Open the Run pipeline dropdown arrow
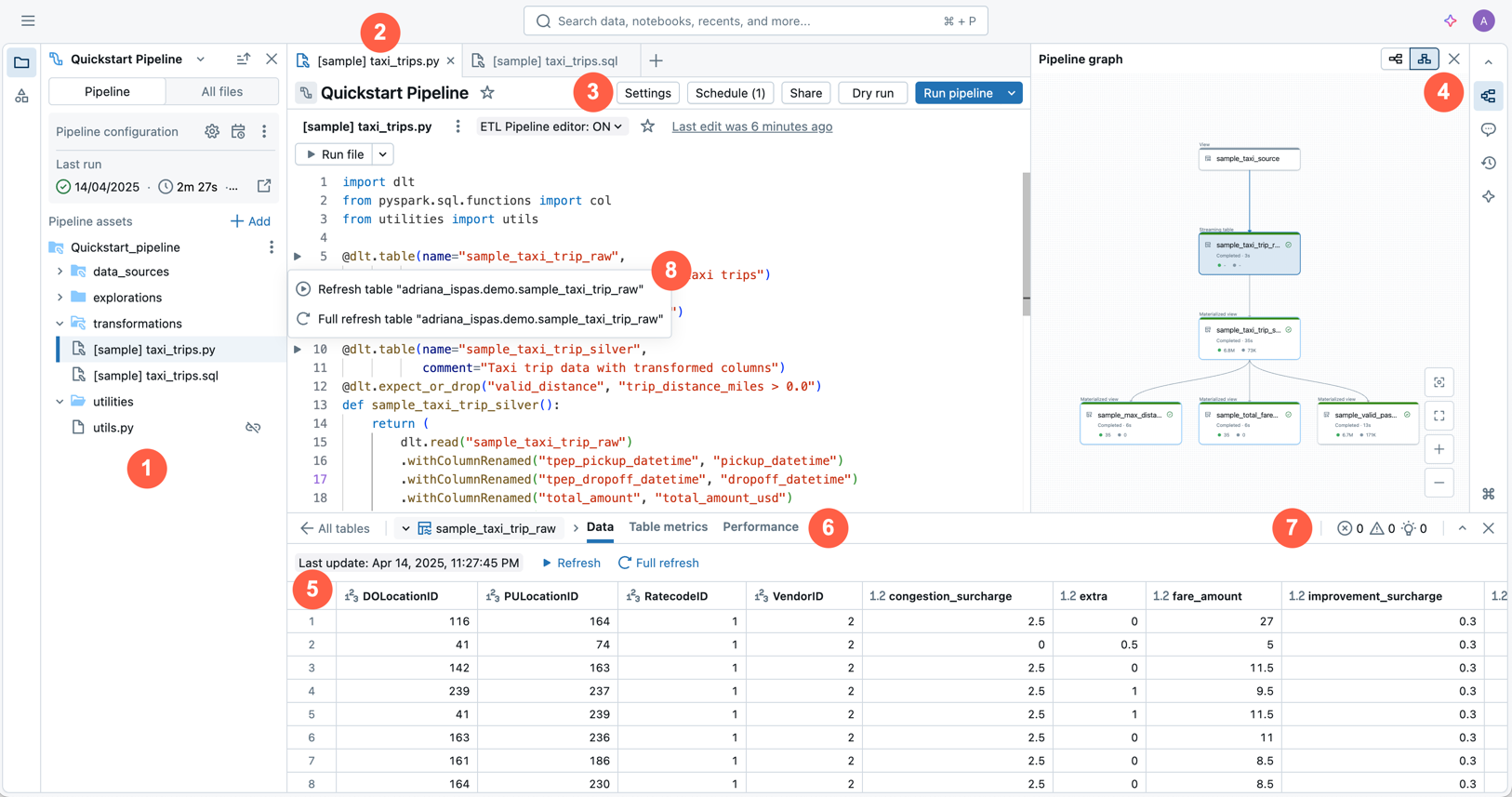 click(1012, 93)
